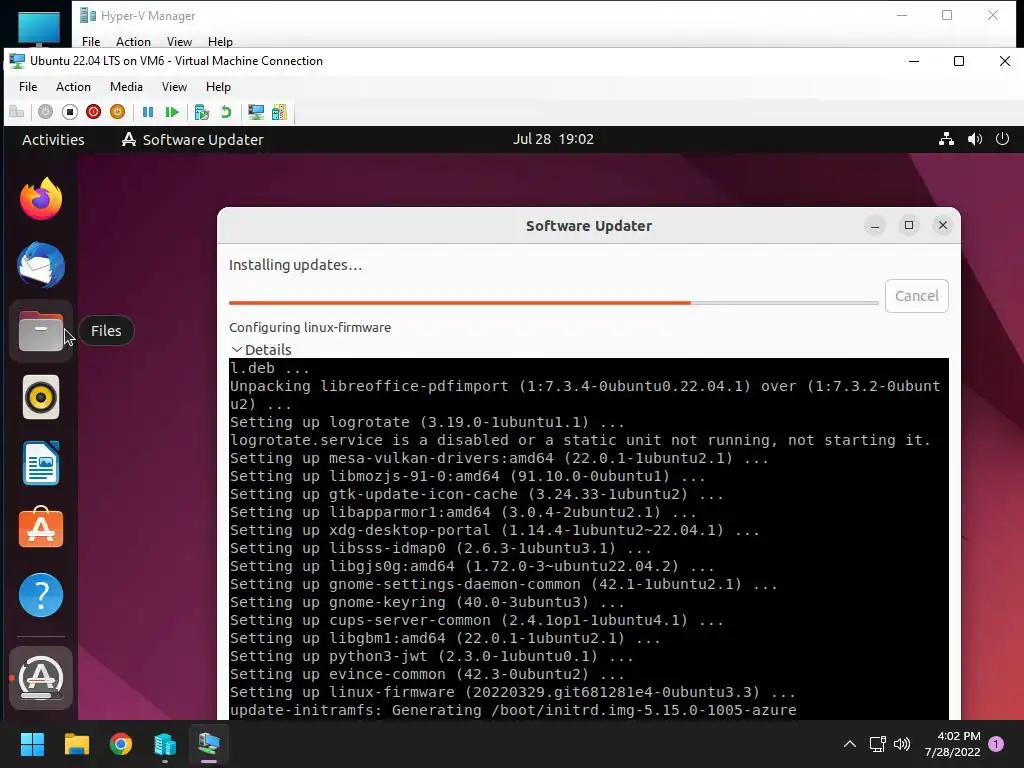
Task: Open Chrome from Windows taskbar
Action: (121, 744)
